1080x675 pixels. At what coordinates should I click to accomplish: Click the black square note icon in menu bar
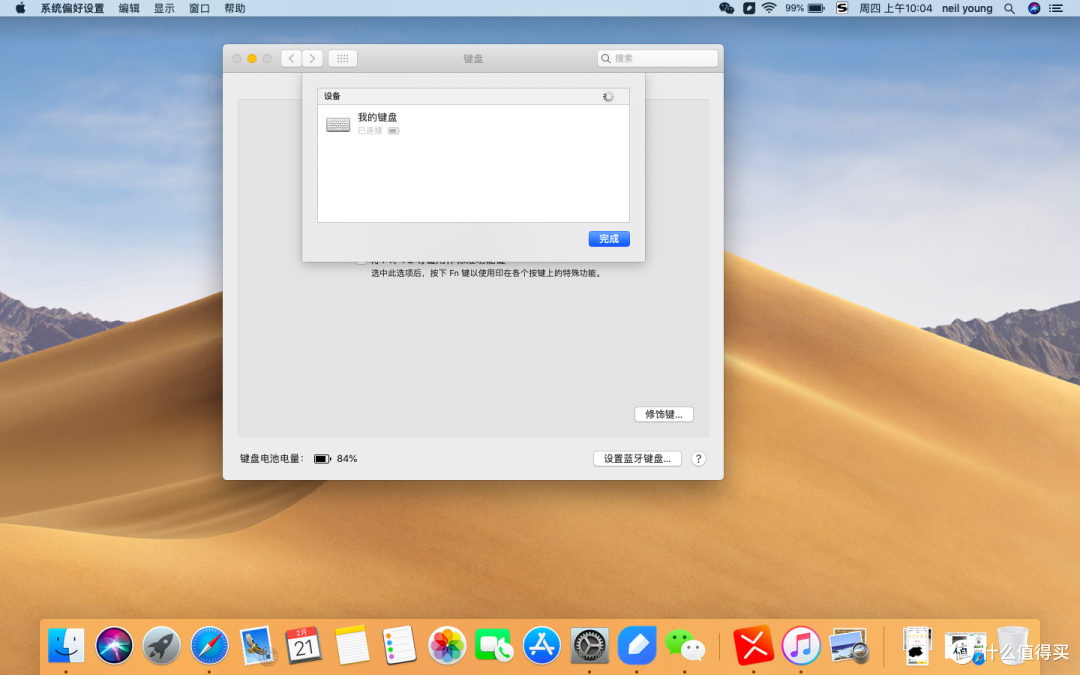coord(749,8)
